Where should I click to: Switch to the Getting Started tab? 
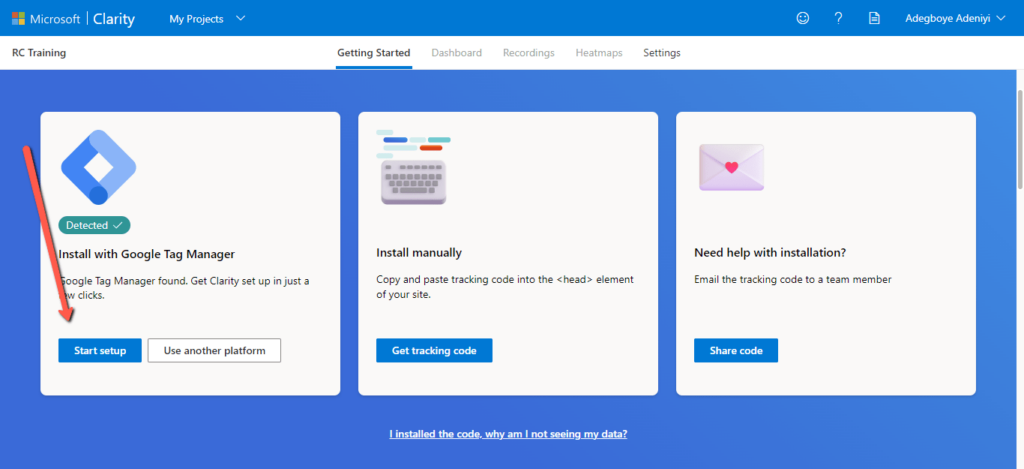(x=374, y=53)
